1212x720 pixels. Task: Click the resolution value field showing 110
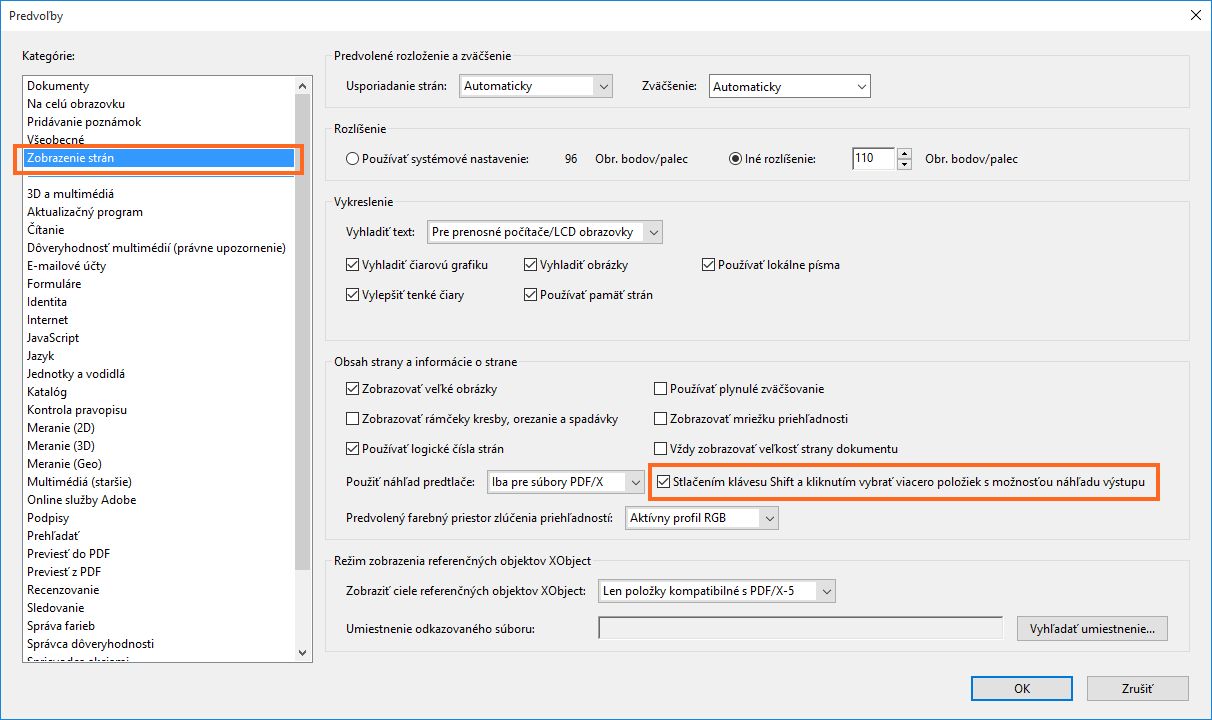pos(873,159)
